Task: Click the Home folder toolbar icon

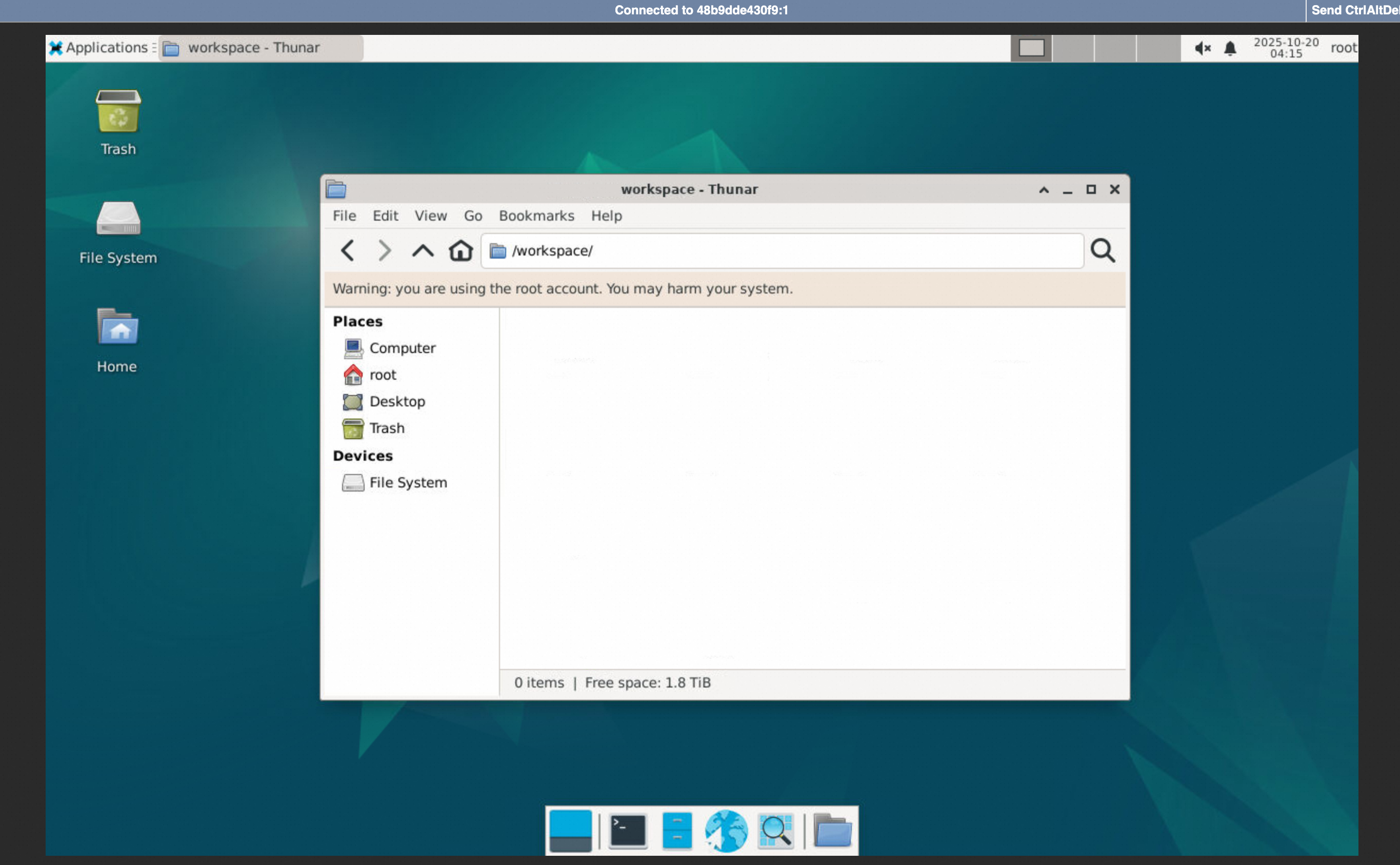Action: click(460, 250)
